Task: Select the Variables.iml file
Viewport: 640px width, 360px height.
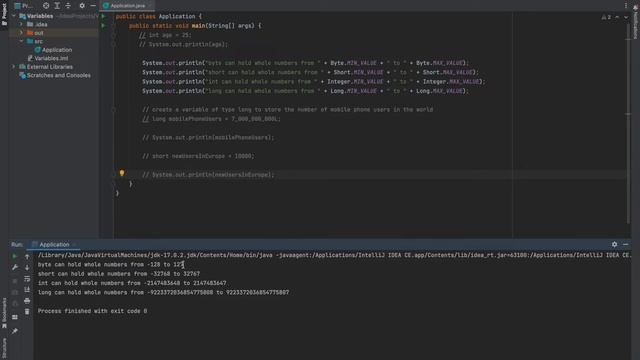Action: (x=47, y=58)
